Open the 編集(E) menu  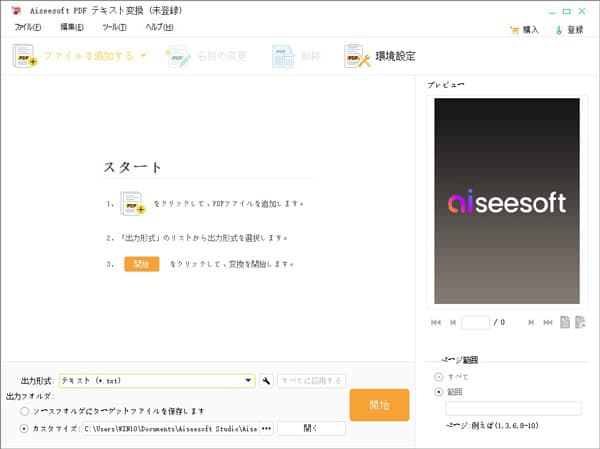tap(72, 27)
